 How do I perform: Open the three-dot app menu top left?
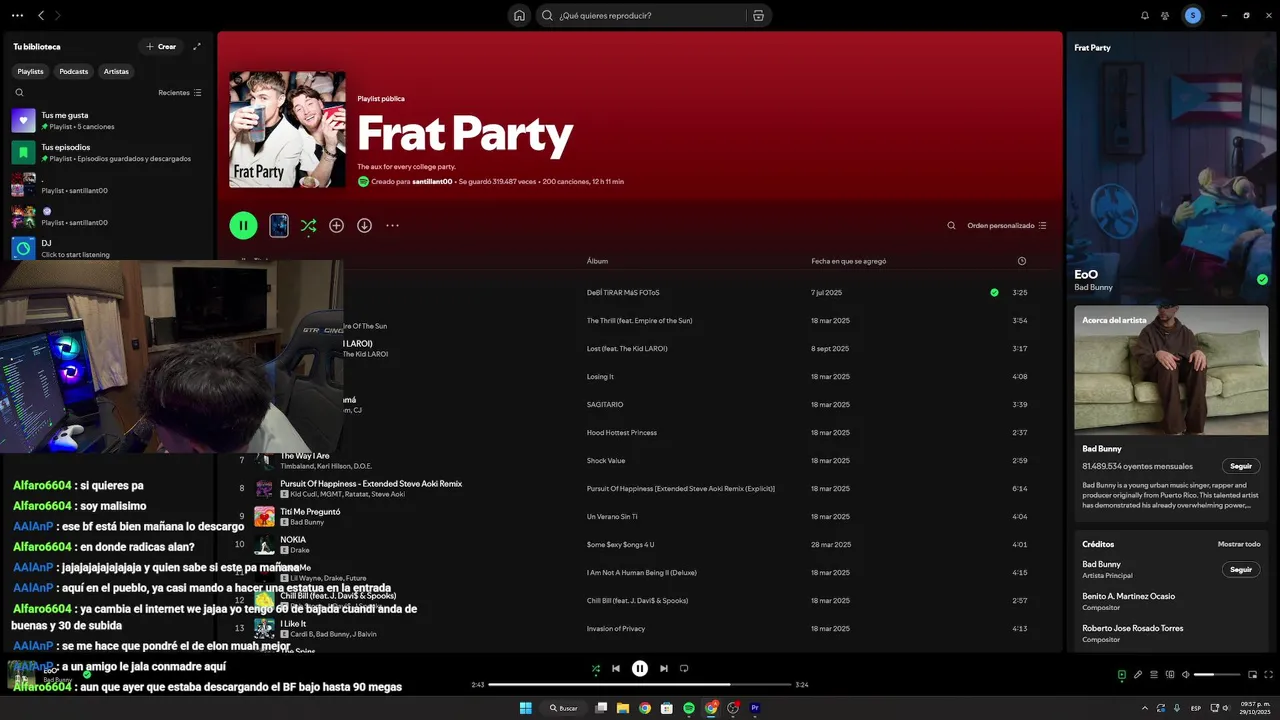coord(17,15)
